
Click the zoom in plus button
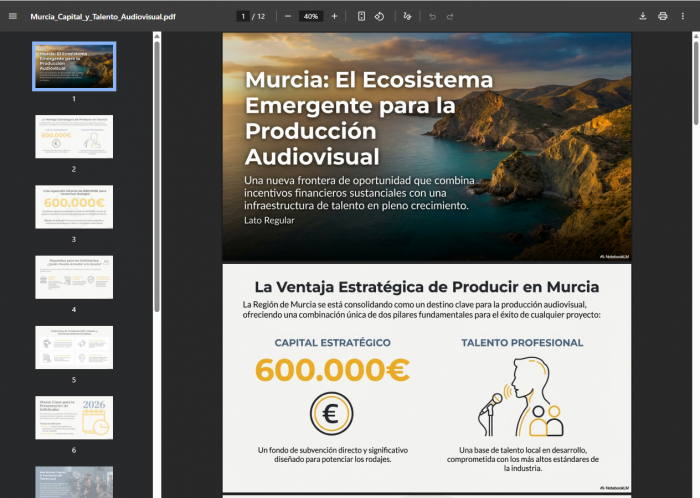point(334,16)
